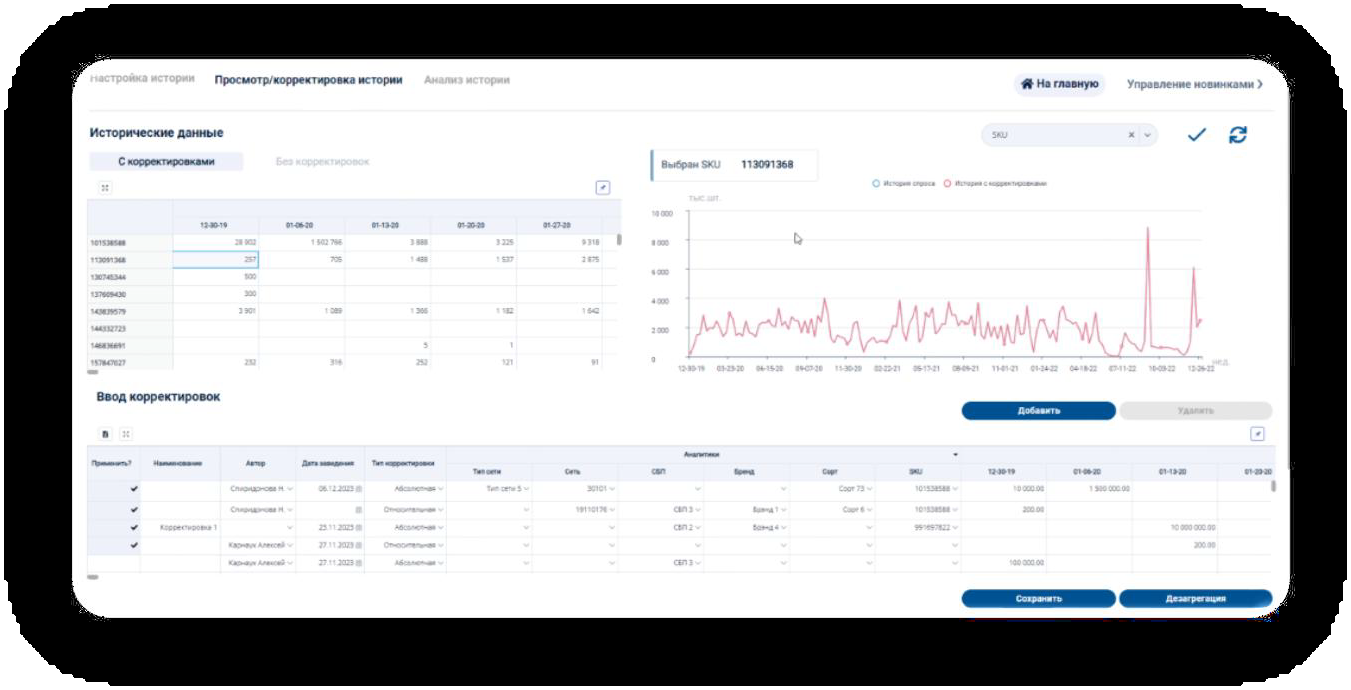Toggle История с корректировками legend series
Viewport: 1351px width, 690px height.
coord(995,184)
